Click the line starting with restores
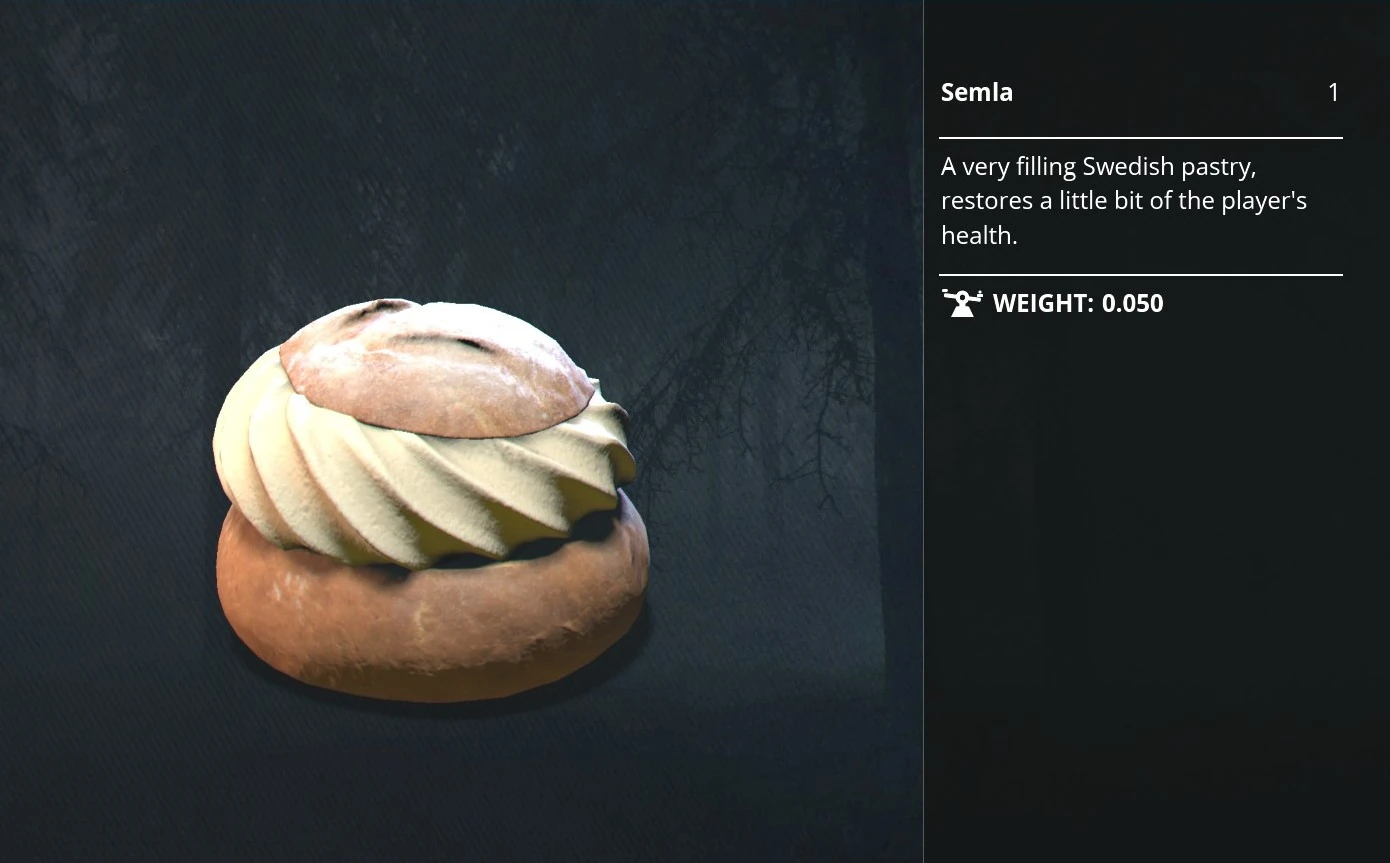This screenshot has width=1390, height=863. (1124, 200)
